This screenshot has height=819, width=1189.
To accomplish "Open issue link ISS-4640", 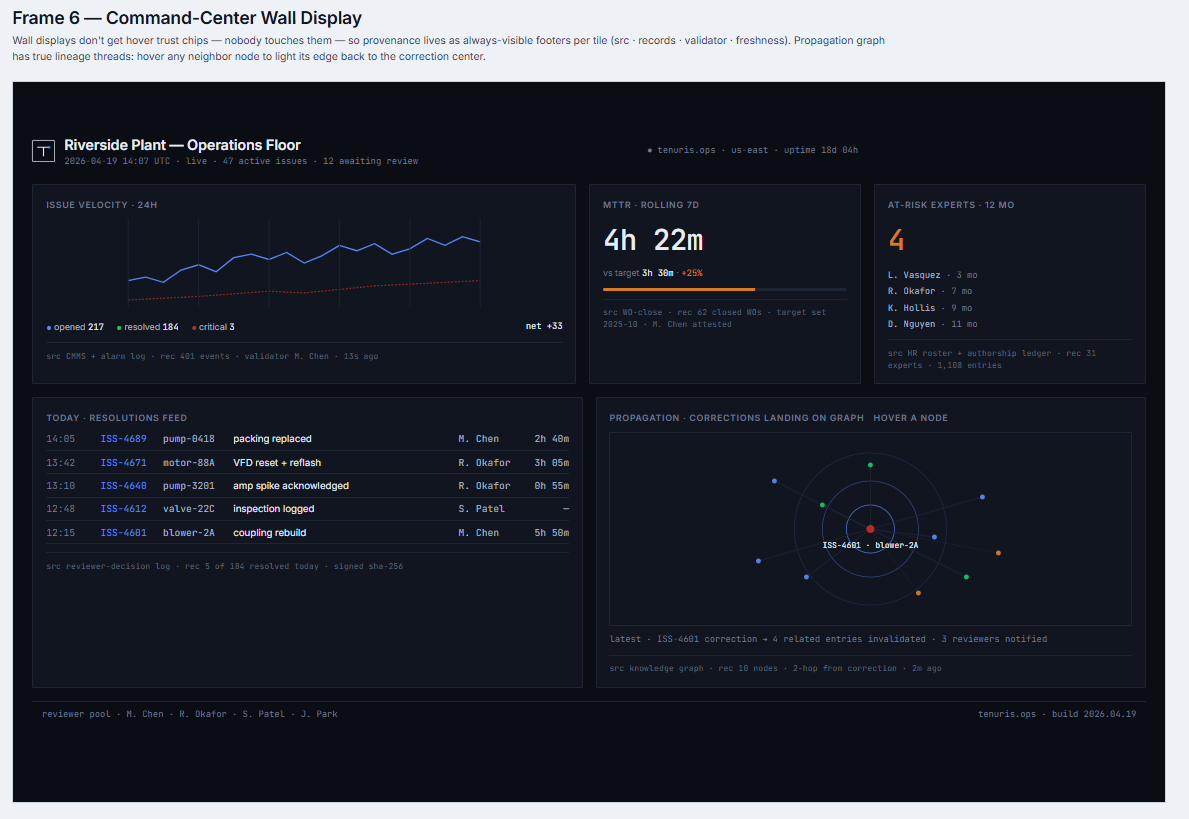I will coord(123,485).
